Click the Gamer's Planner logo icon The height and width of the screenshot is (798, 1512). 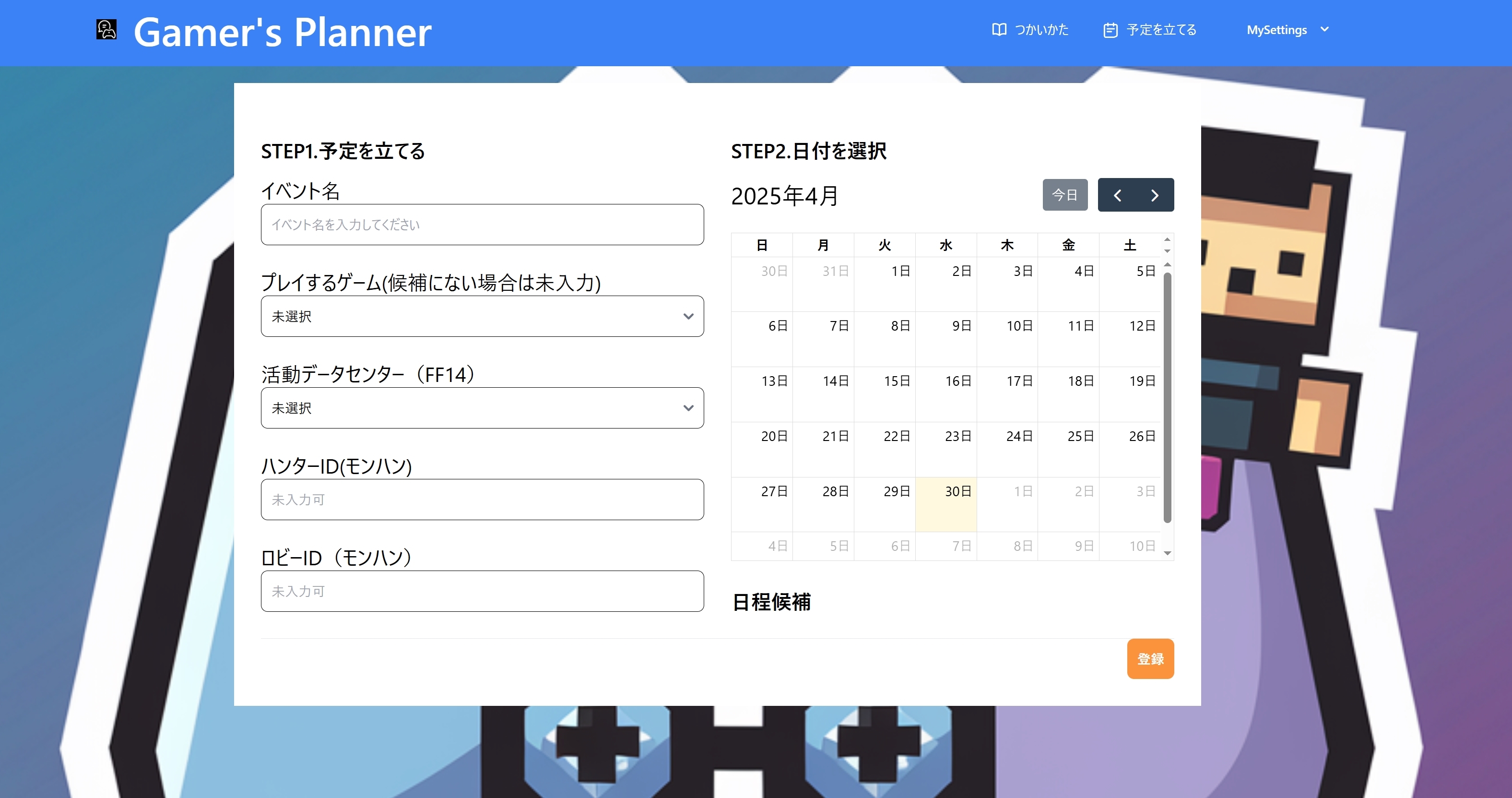106,29
